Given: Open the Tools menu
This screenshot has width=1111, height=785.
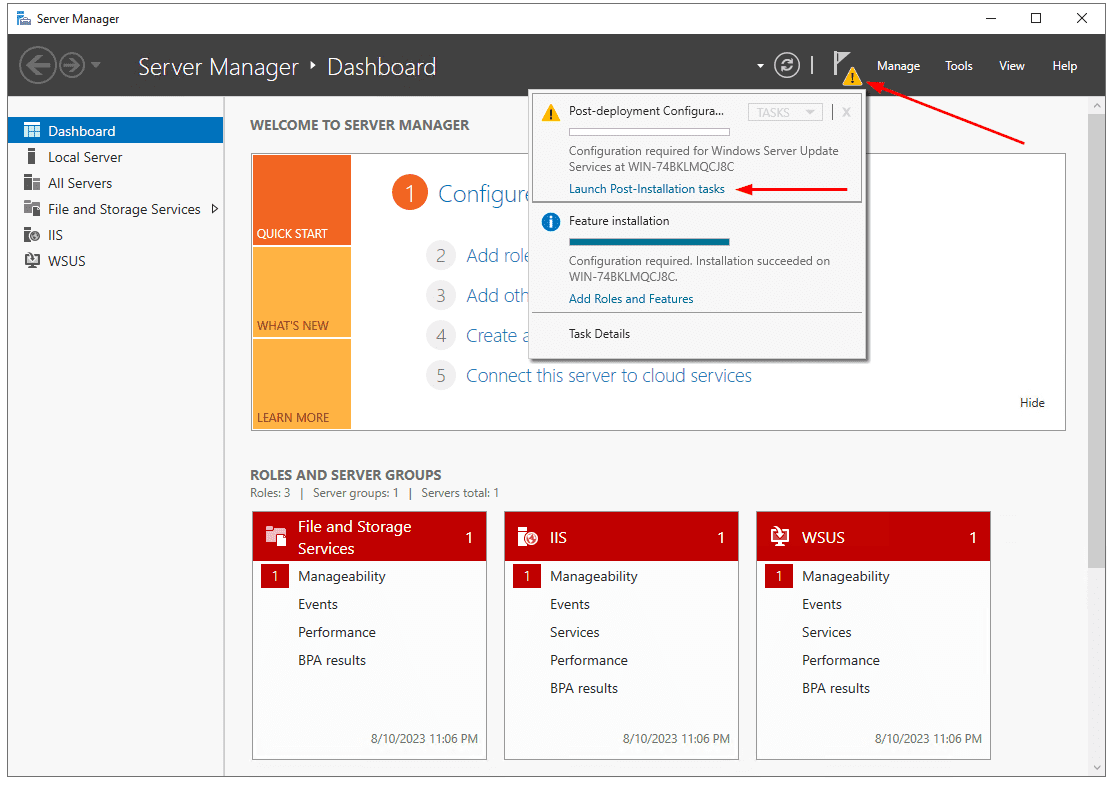Looking at the screenshot, I should tap(958, 66).
